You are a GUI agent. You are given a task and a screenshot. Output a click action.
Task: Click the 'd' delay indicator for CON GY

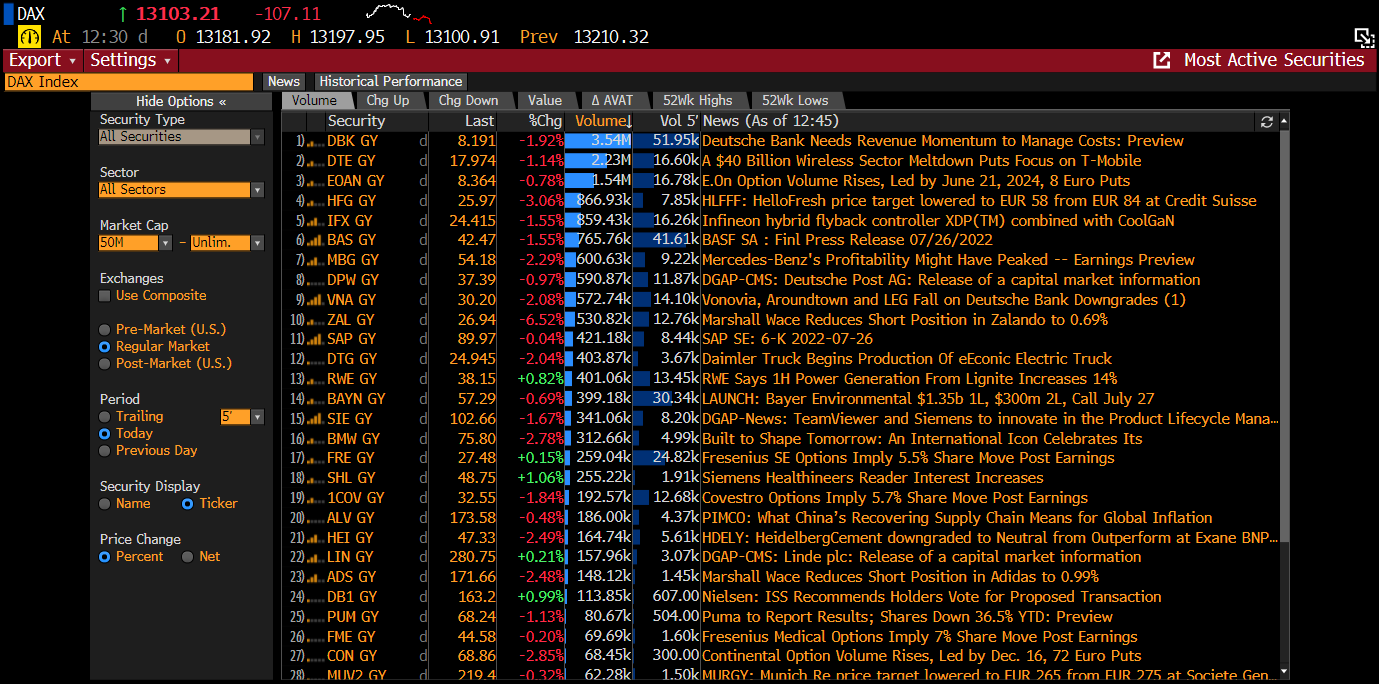423,656
